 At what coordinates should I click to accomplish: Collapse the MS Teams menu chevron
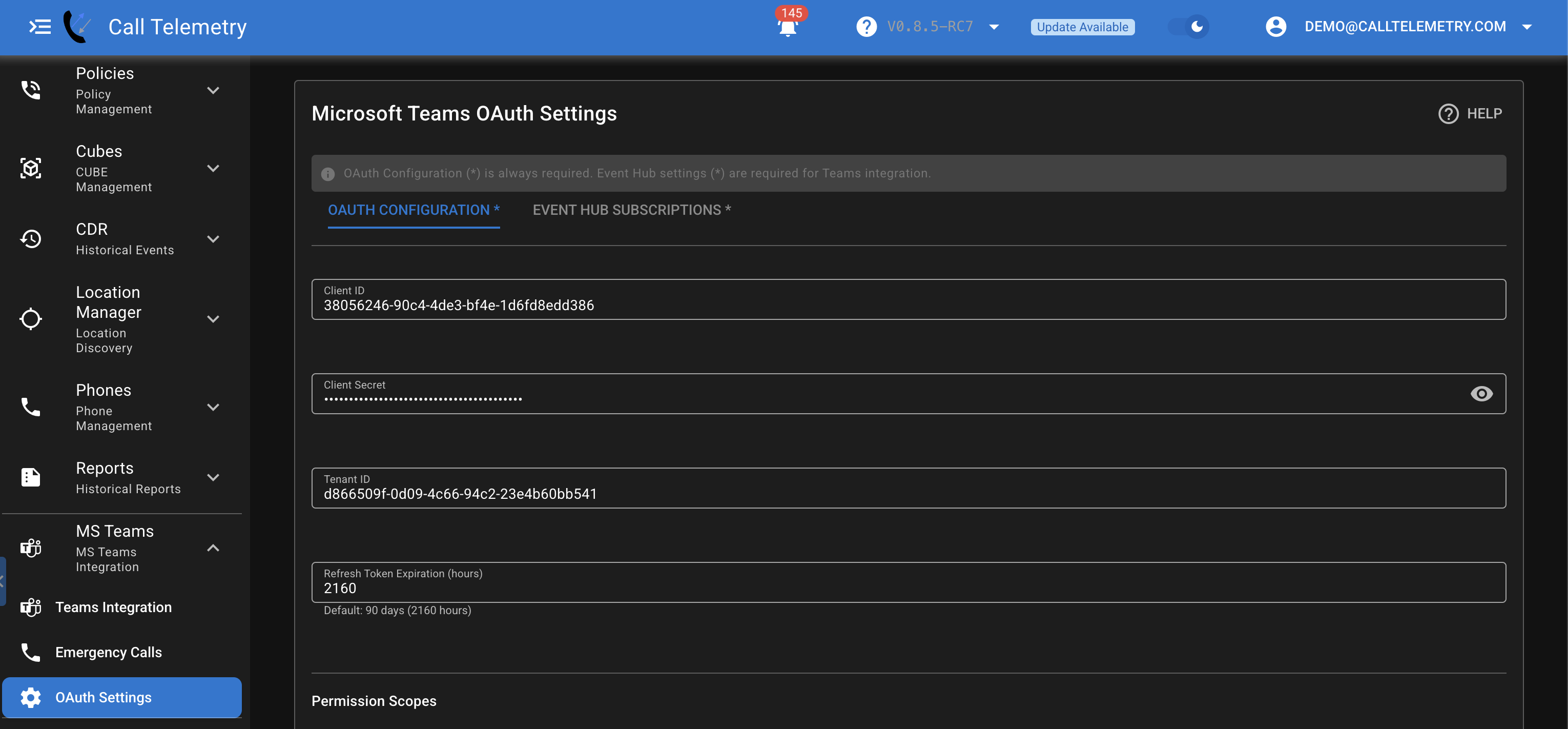pos(213,548)
